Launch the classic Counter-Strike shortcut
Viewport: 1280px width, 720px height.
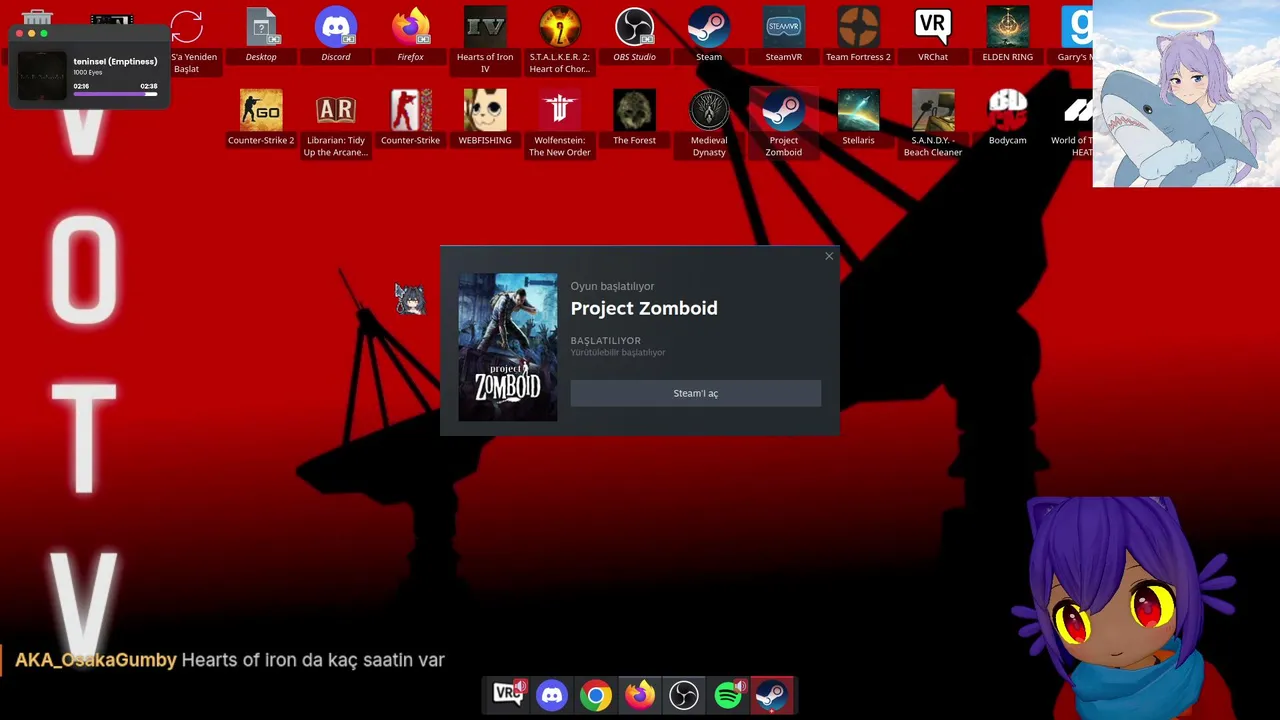tap(410, 118)
